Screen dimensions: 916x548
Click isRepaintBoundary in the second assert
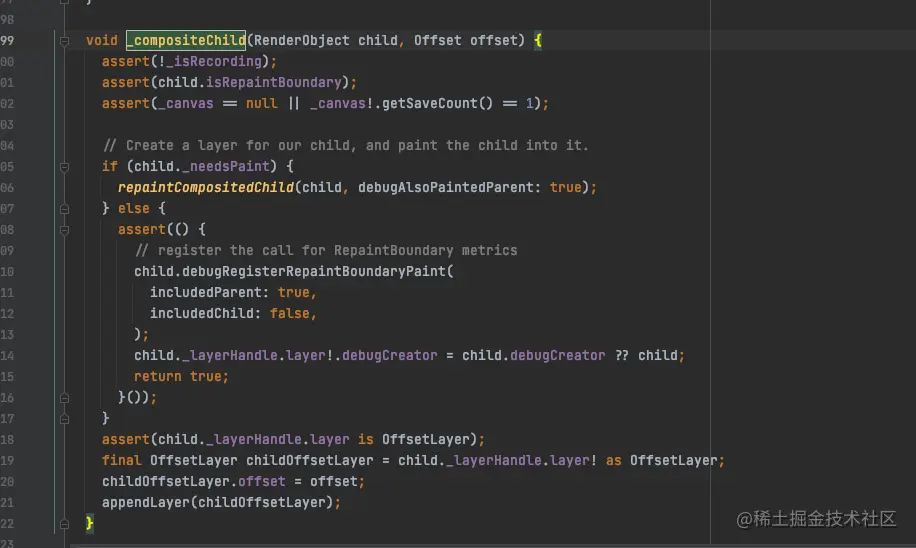tap(273, 82)
